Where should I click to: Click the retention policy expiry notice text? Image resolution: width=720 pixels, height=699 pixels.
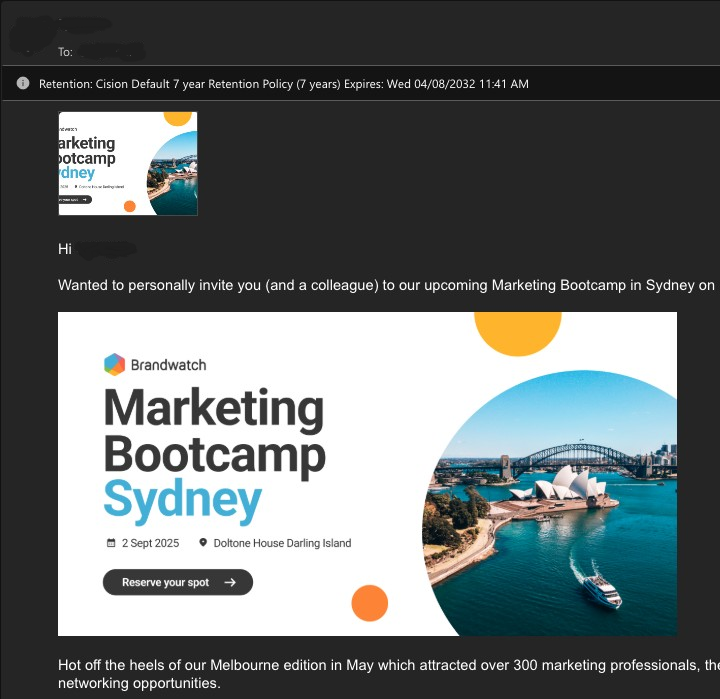[284, 84]
